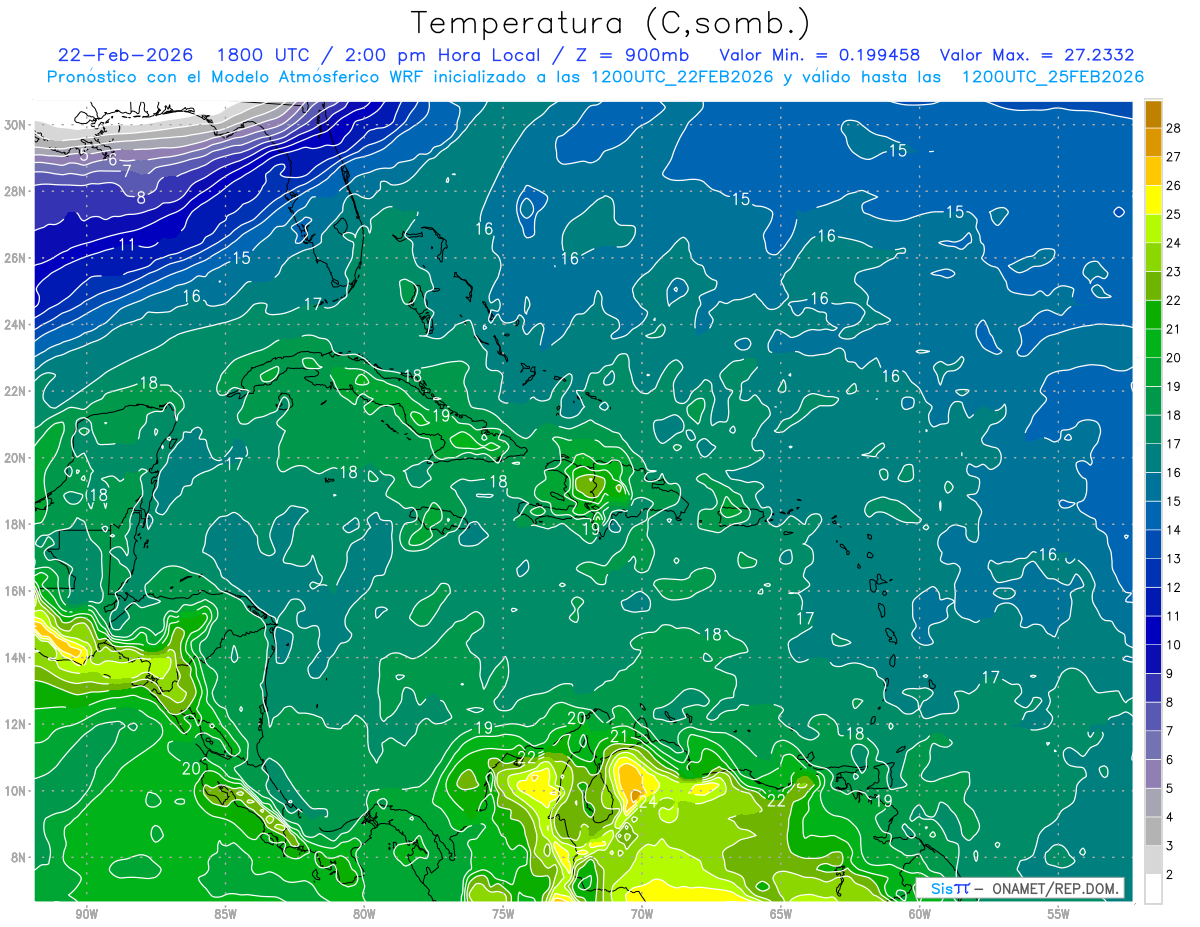The image size is (1200, 927).
Task: Click the "24" contour label over Venezuela
Action: tap(648, 802)
